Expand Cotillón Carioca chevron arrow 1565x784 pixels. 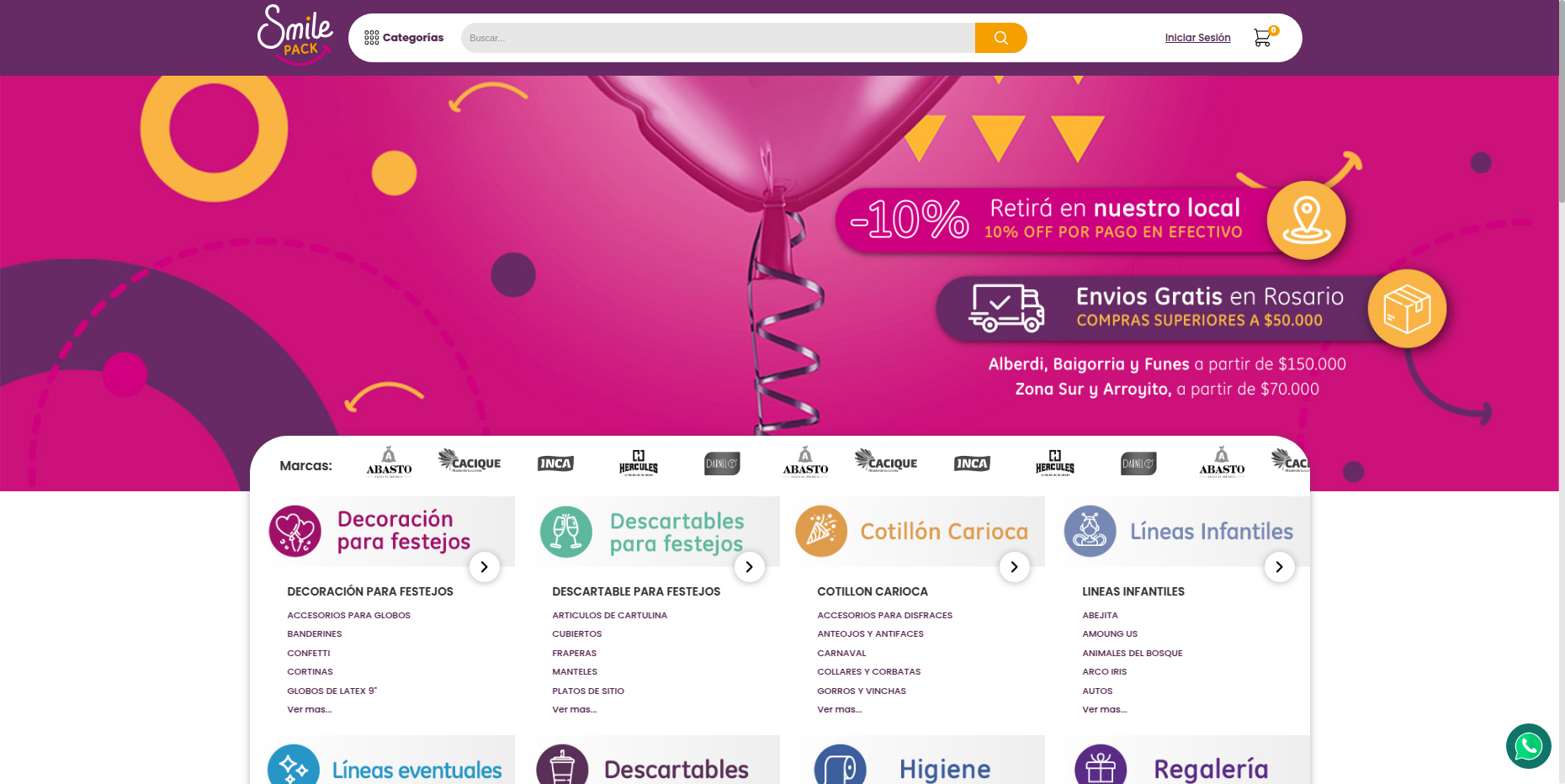point(1014,567)
